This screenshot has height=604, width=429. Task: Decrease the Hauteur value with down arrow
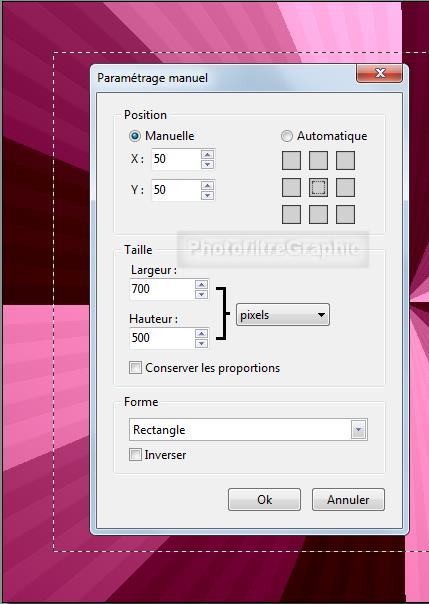point(201,344)
